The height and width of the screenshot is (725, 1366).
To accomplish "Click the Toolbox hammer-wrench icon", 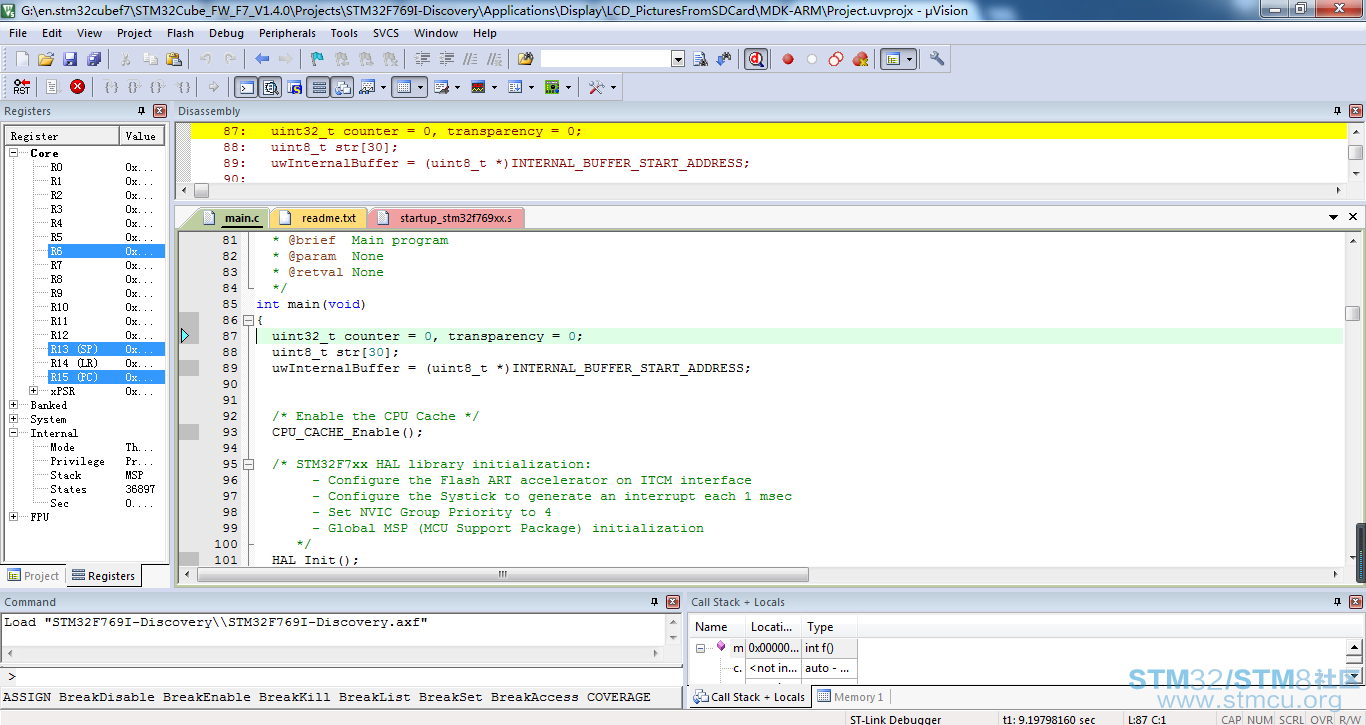I will pyautogui.click(x=596, y=87).
